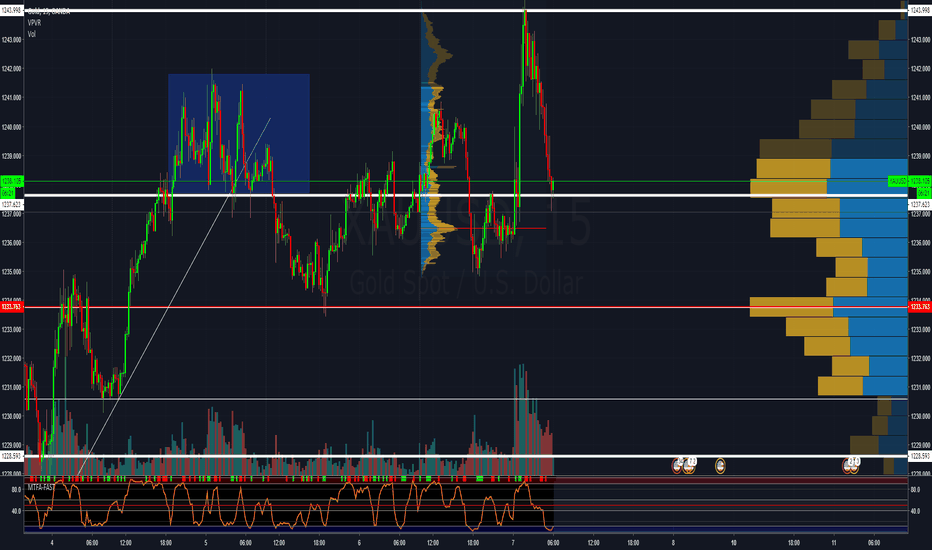Click the red 1233.763 label on left price scale

(x=11, y=307)
